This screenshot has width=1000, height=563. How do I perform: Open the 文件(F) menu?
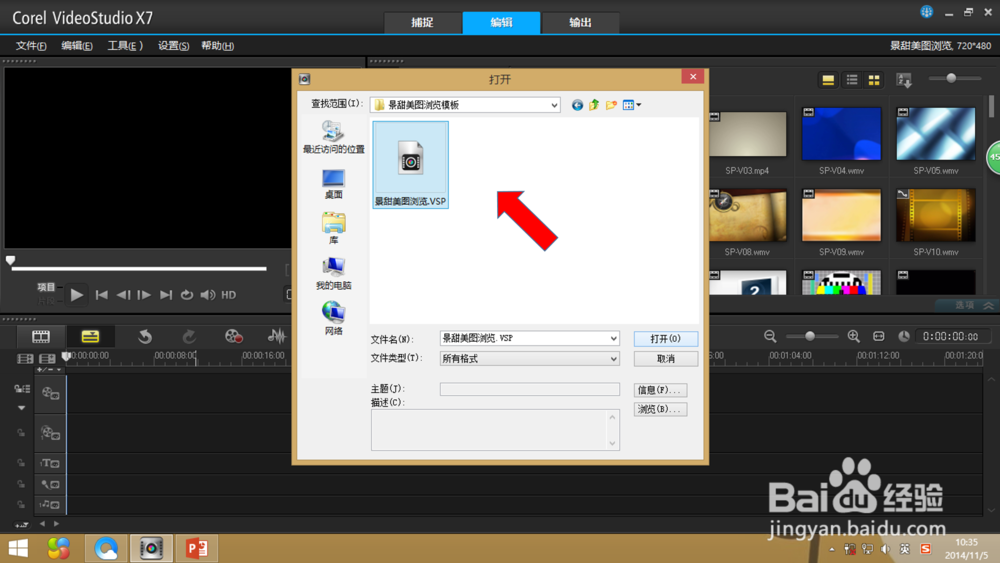click(31, 46)
